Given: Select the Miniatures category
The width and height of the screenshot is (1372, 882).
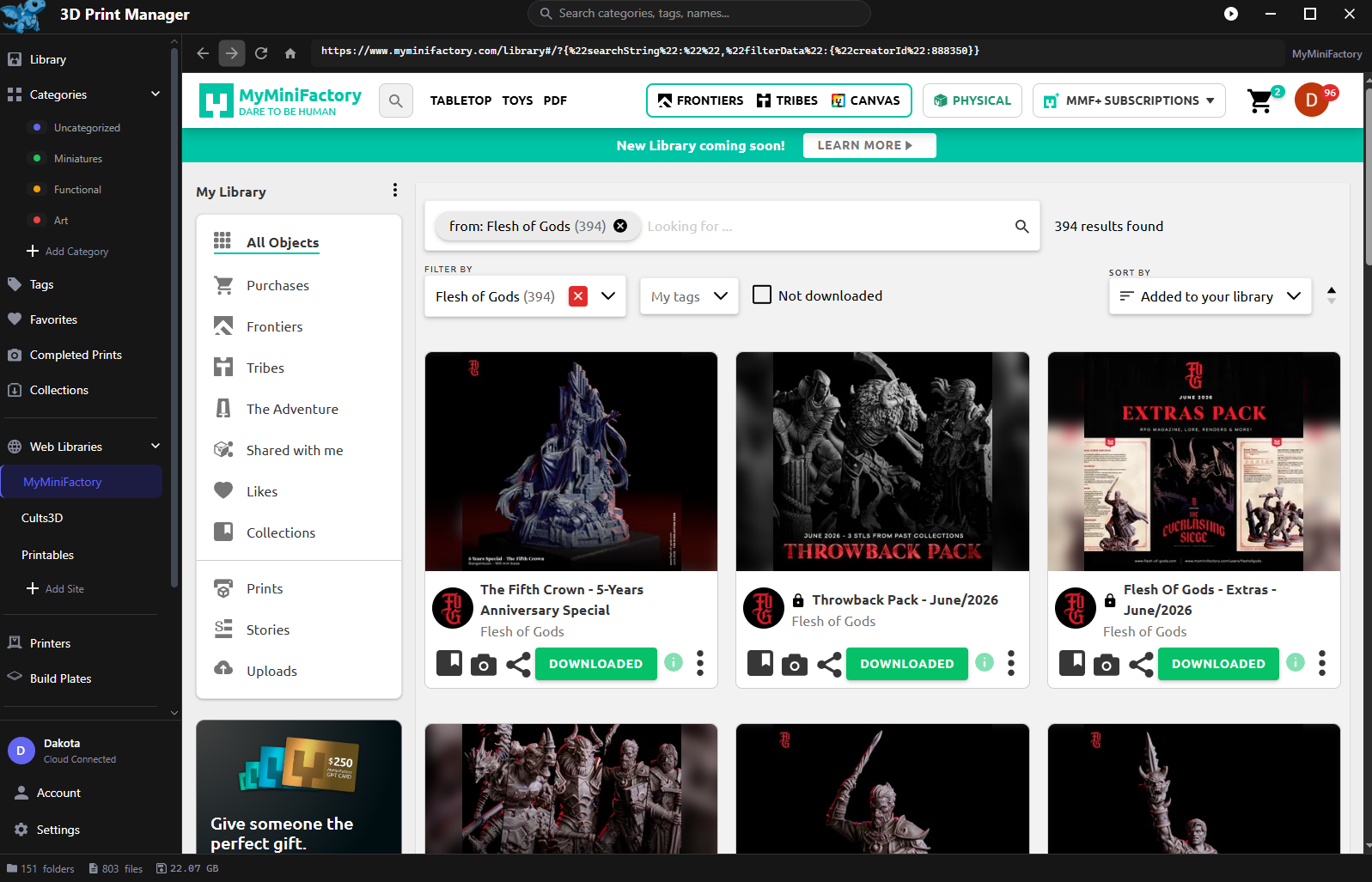Looking at the screenshot, I should tap(78, 159).
